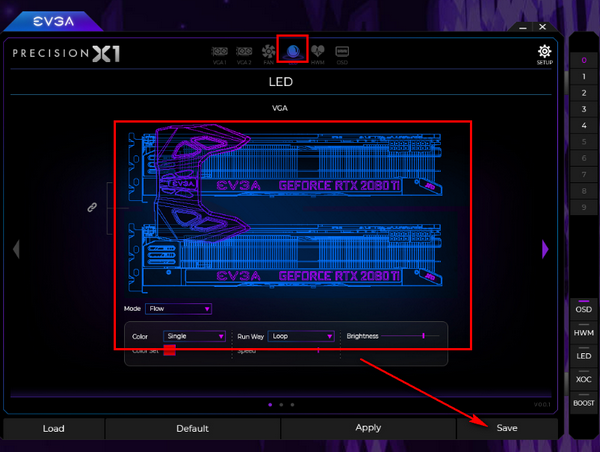Screen dimensions: 600x452
Task: Open the Run Way dropdown set to Loop
Action: (x=301, y=336)
